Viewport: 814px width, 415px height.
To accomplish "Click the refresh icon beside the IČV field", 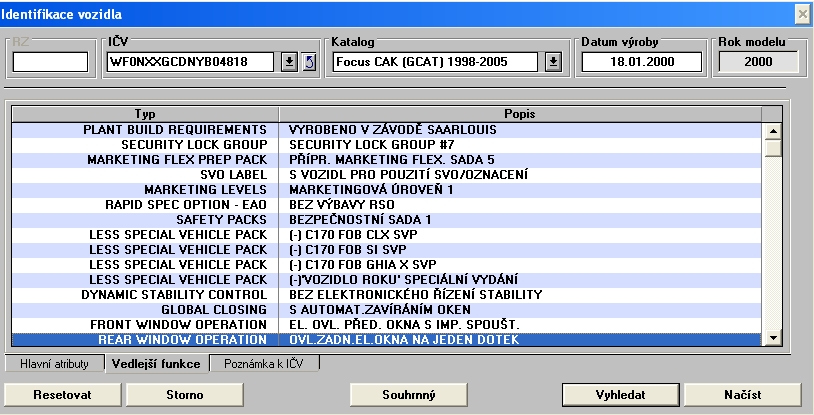I will [x=309, y=62].
